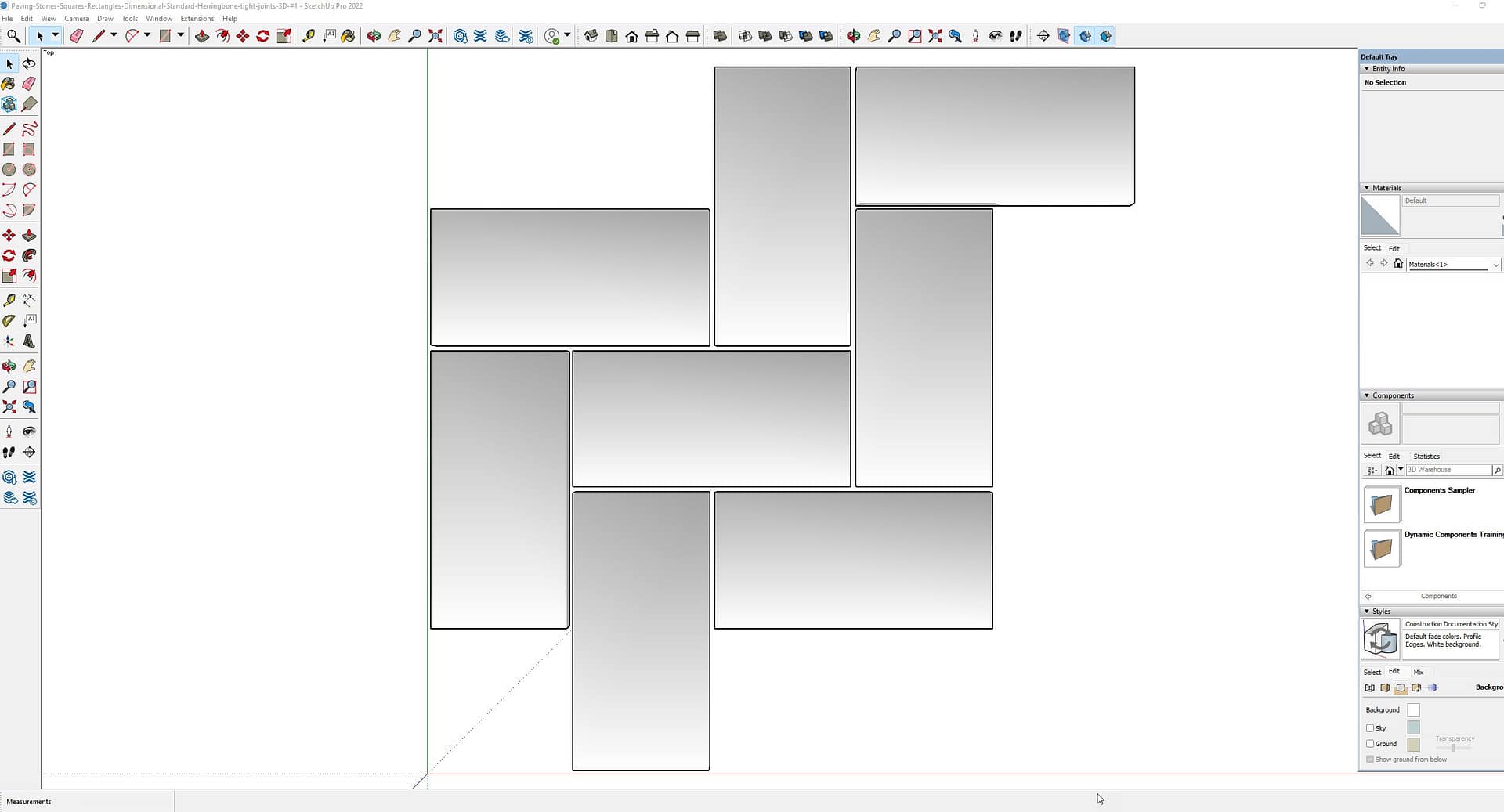Switch to the Mix tab in Styles
The image size is (1504, 812).
click(1418, 672)
